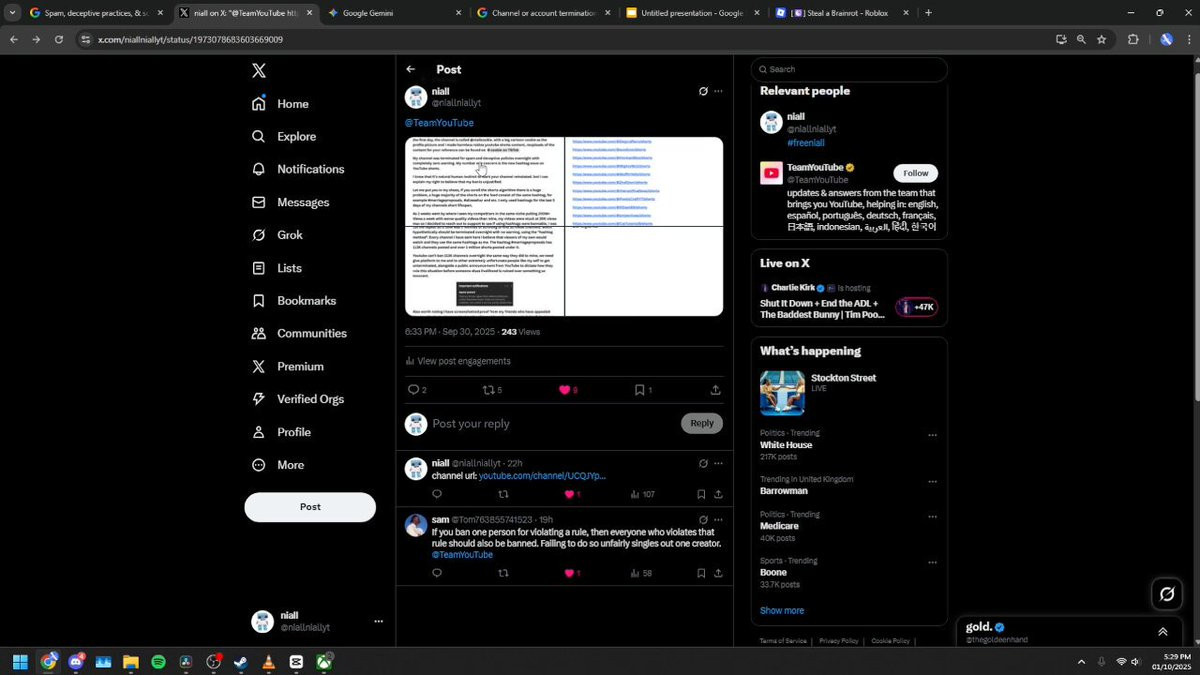The width and height of the screenshot is (1200, 675).
Task: Toggle like on sam's reply
Action: click(x=569, y=573)
